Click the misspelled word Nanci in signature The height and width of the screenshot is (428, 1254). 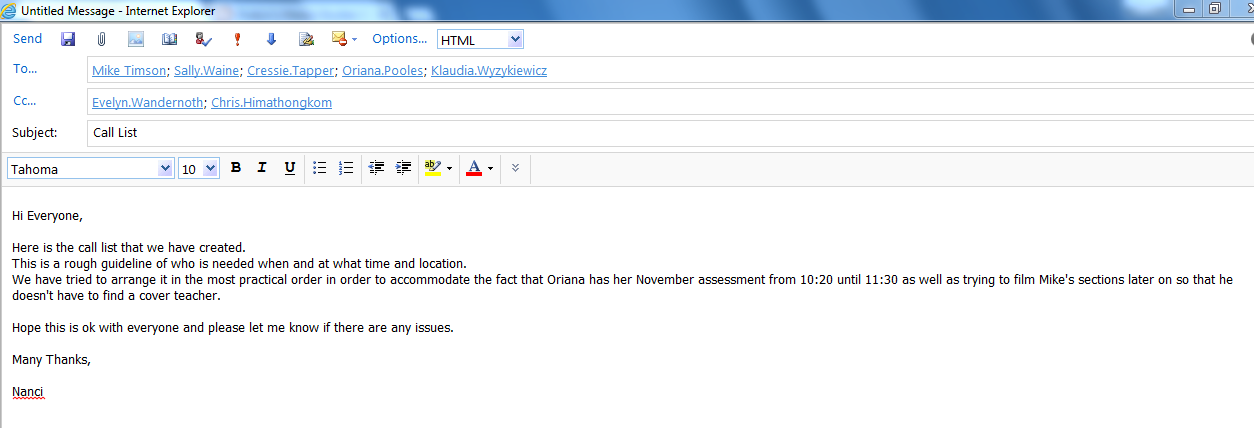point(27,391)
